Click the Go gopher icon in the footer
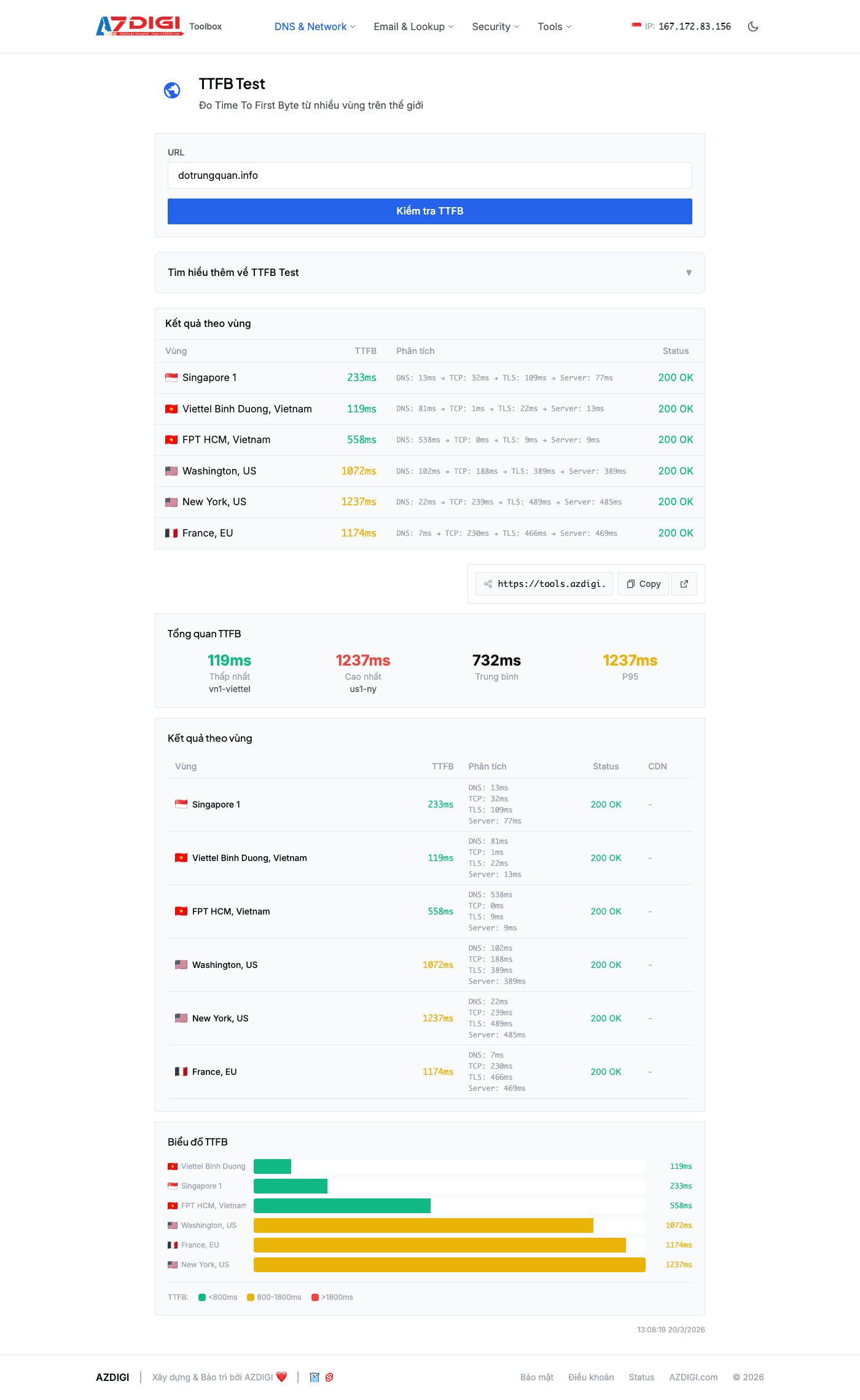The height and width of the screenshot is (1400, 860). 315,1377
